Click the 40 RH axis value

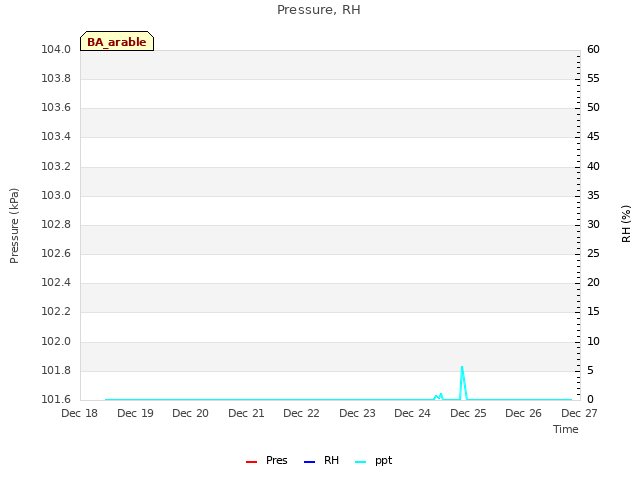(593, 167)
